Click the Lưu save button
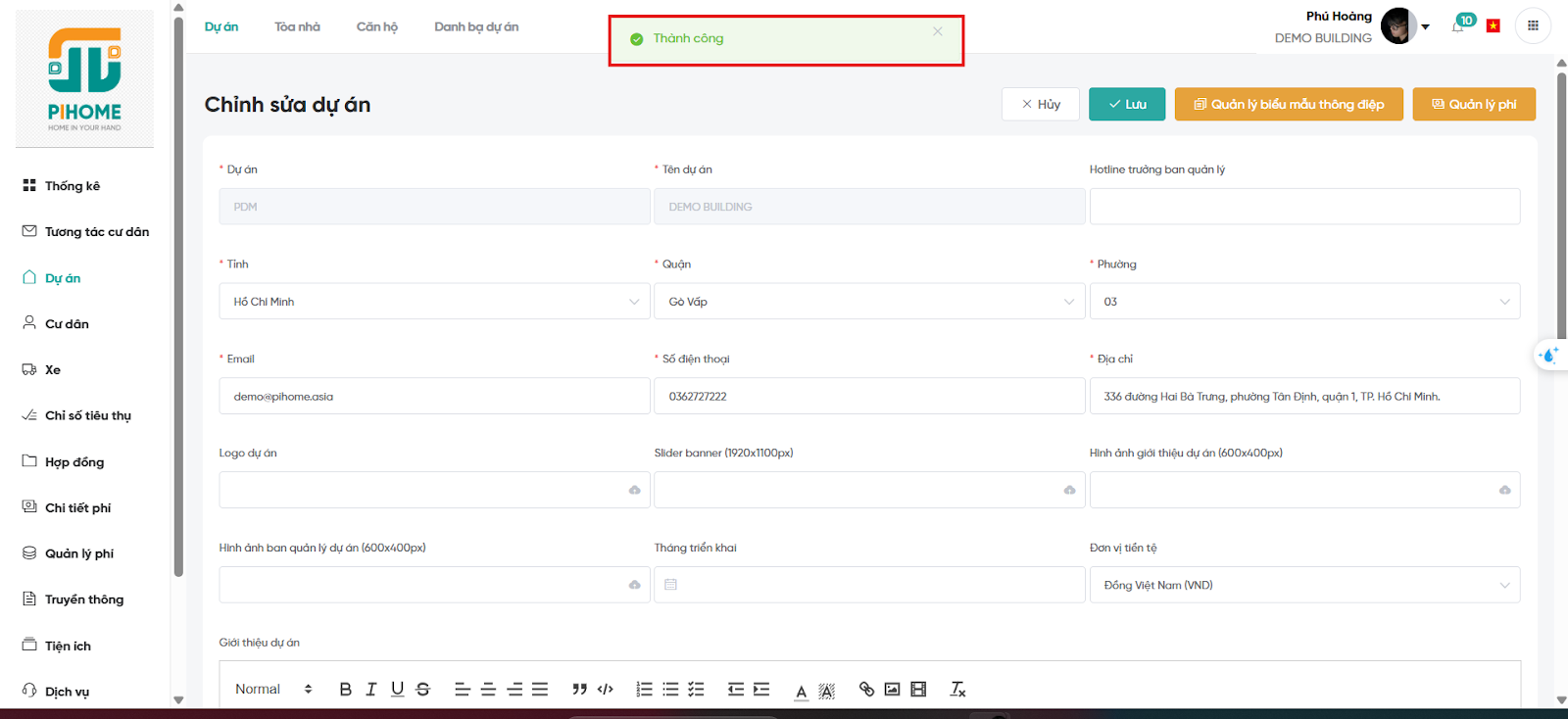1568x719 pixels. 1126,105
